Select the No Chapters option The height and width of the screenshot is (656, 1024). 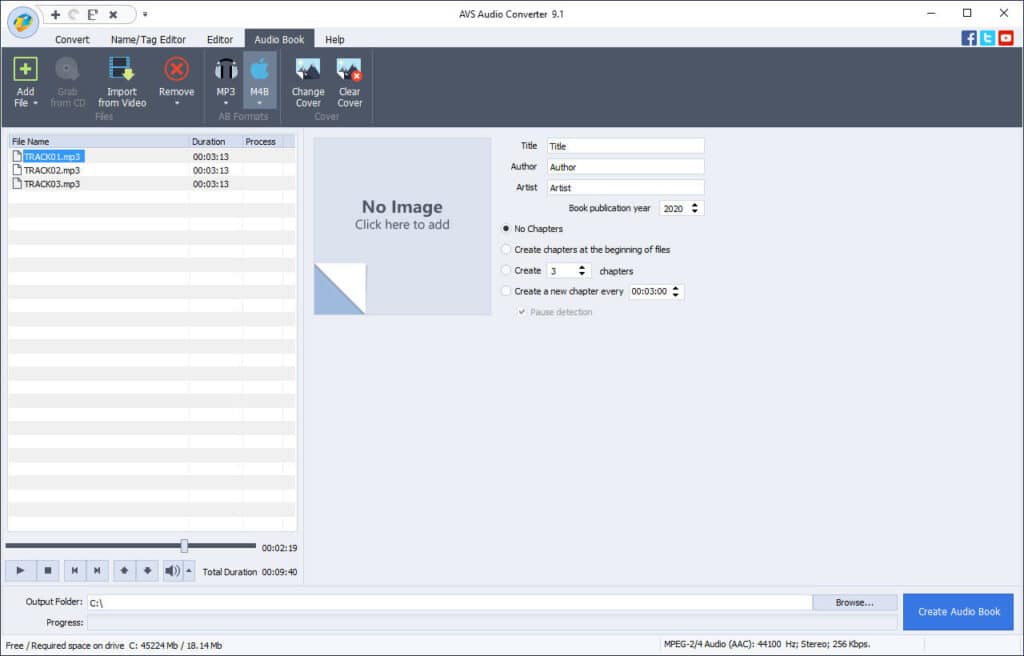click(506, 229)
